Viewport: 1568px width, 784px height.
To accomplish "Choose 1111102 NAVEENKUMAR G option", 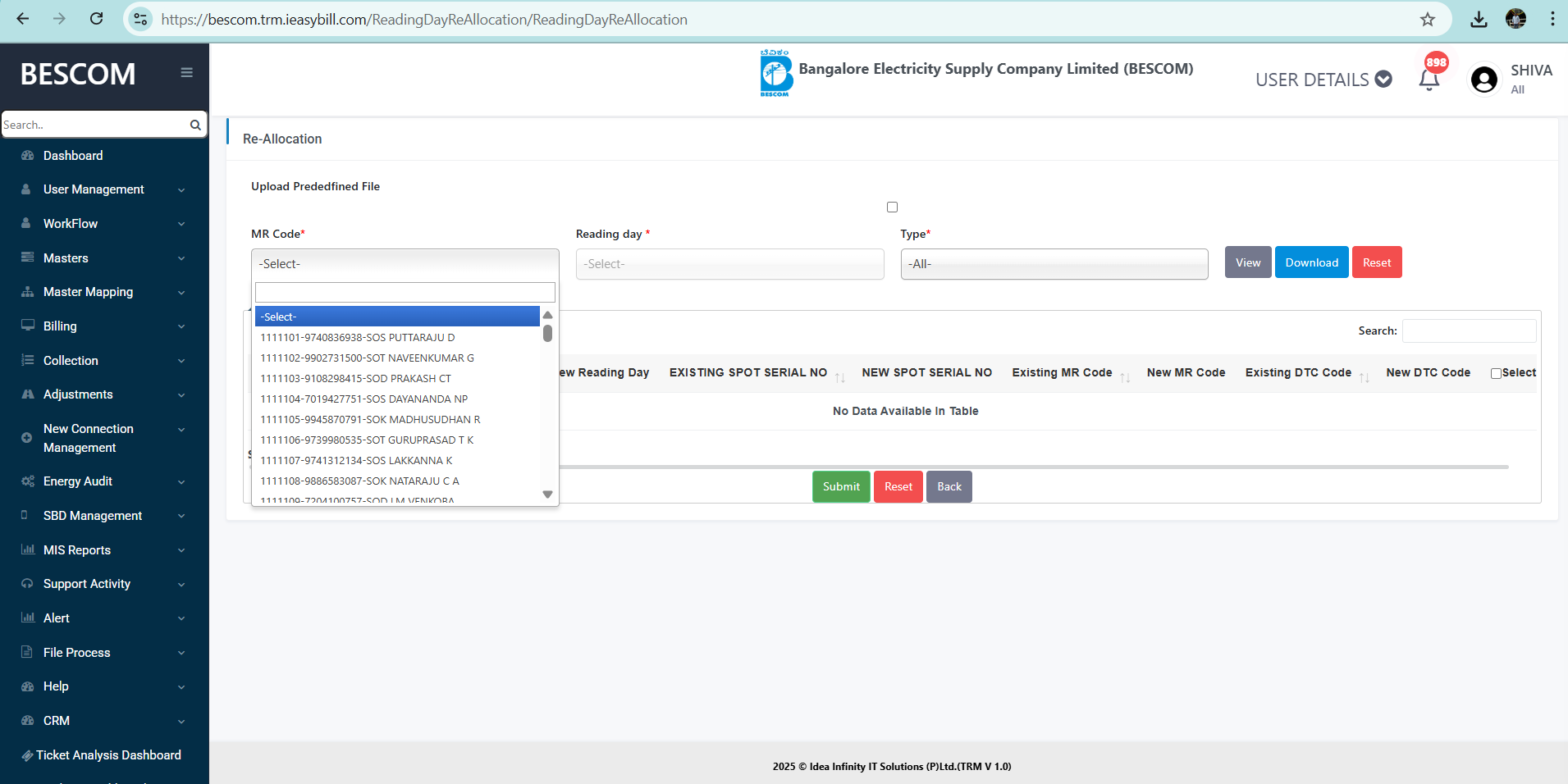I will pos(397,358).
